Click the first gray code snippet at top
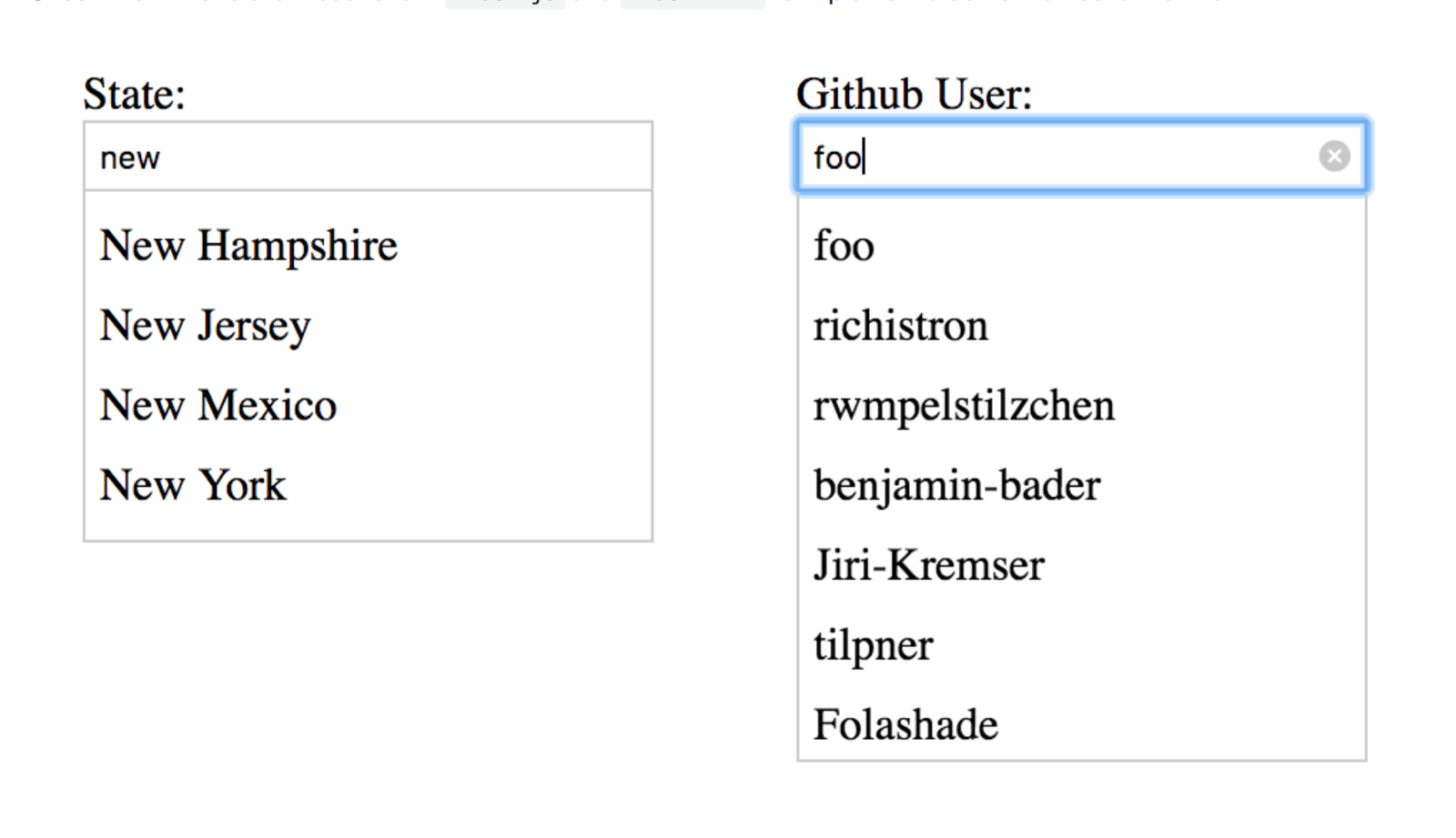The width and height of the screenshot is (1456, 838). (504, 3)
